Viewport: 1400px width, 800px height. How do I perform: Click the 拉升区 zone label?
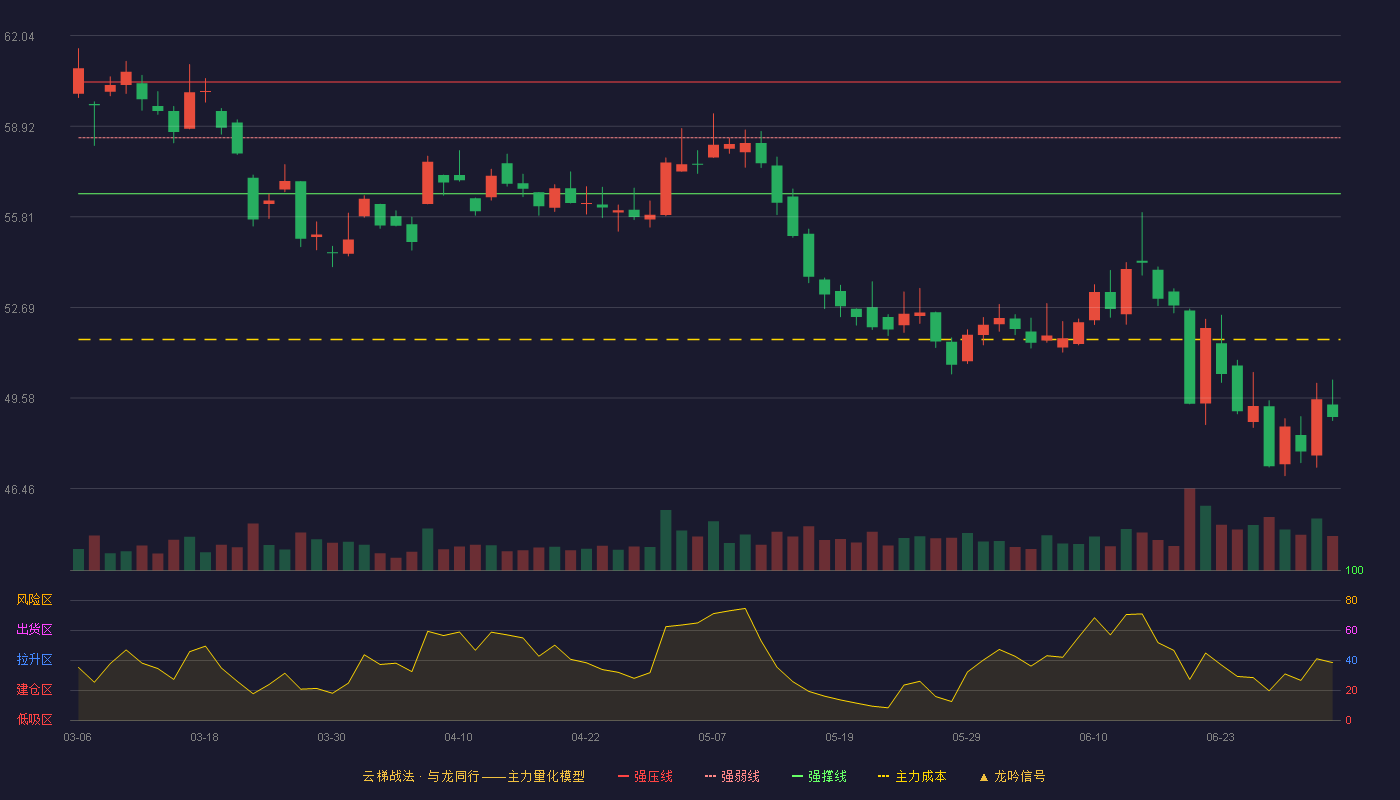pyautogui.click(x=34, y=660)
